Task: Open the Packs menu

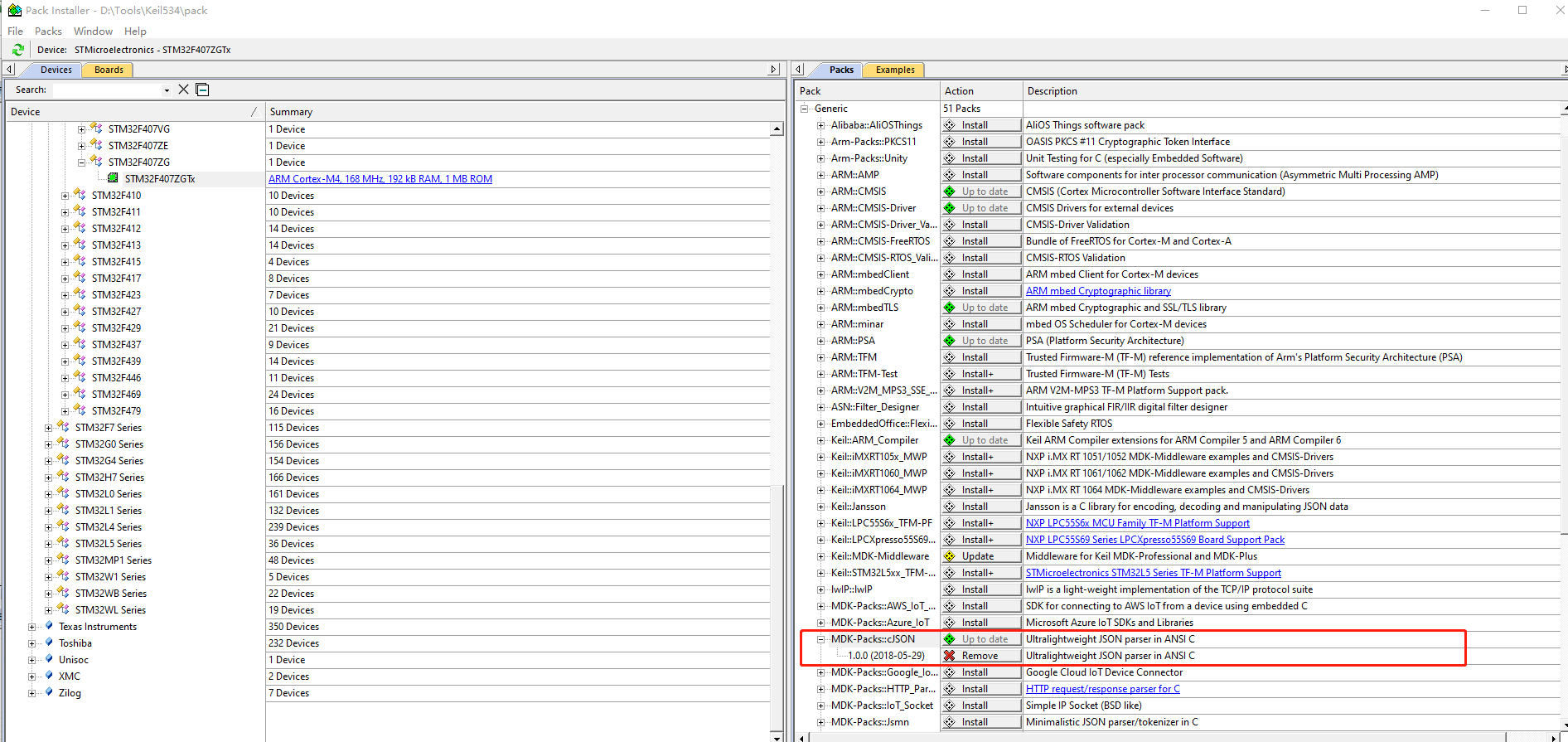Action: coord(48,32)
